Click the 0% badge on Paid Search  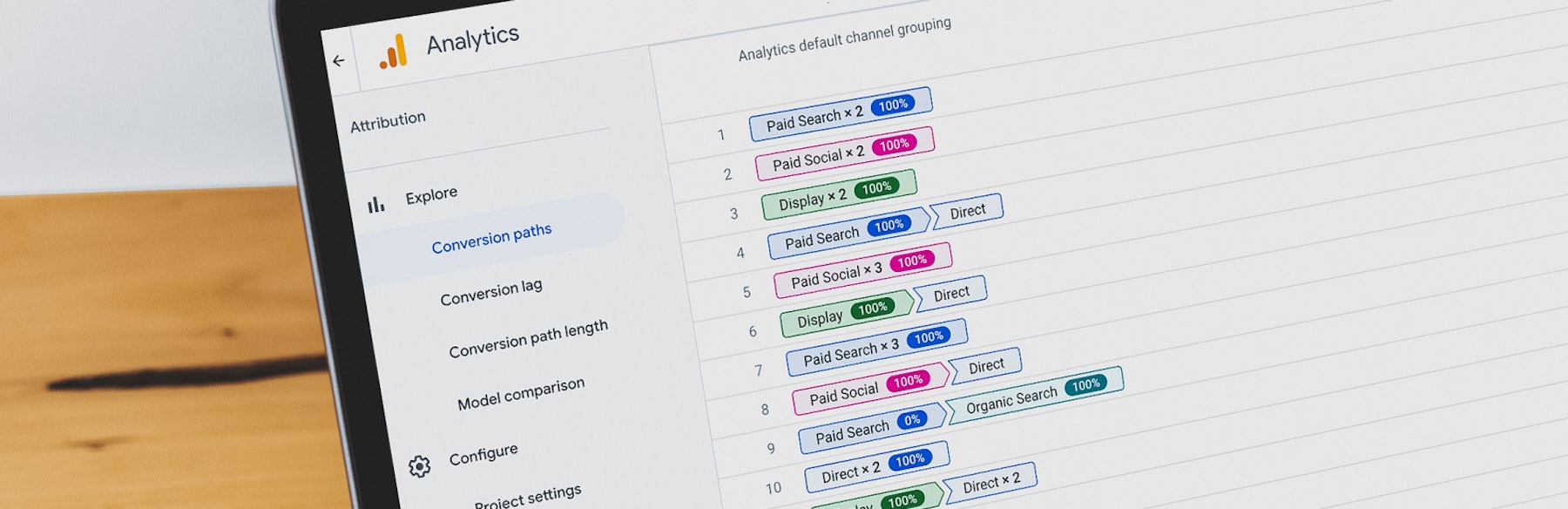(911, 420)
